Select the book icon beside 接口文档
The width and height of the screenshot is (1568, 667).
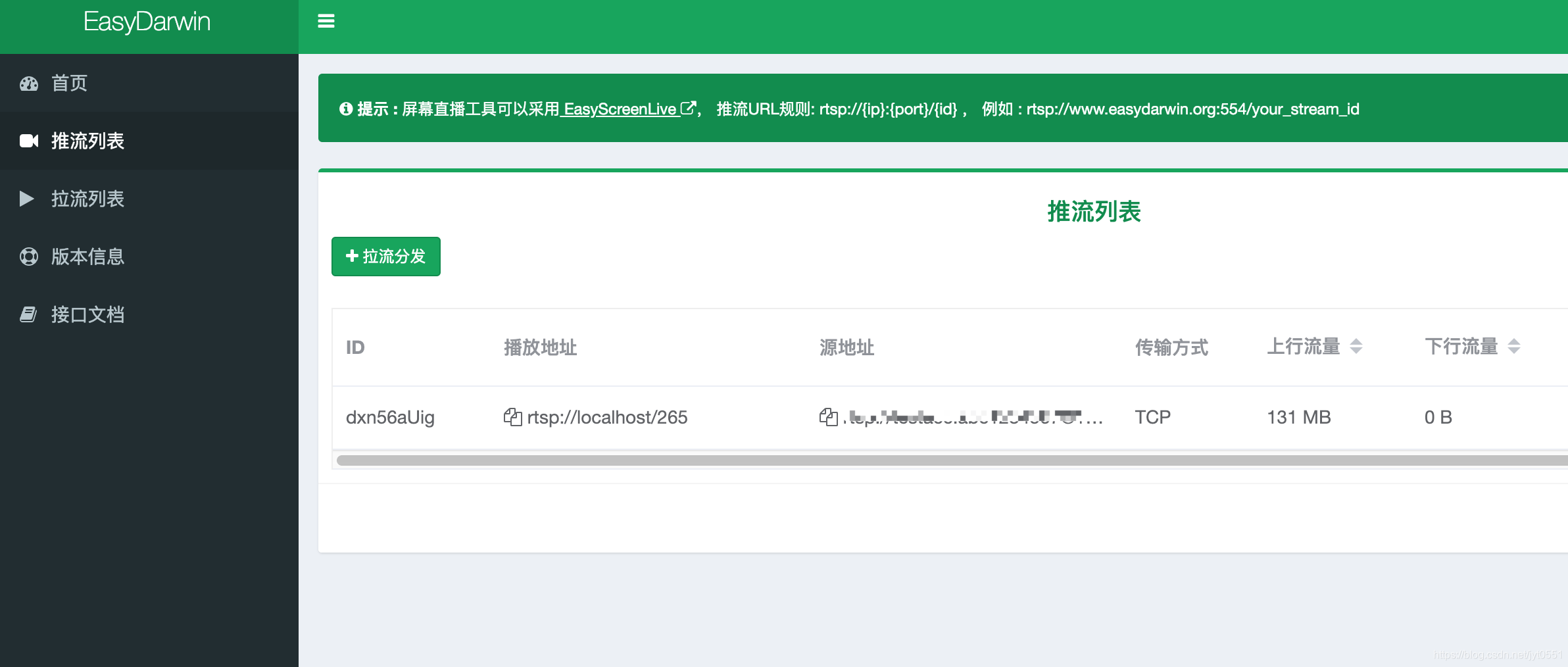click(29, 314)
